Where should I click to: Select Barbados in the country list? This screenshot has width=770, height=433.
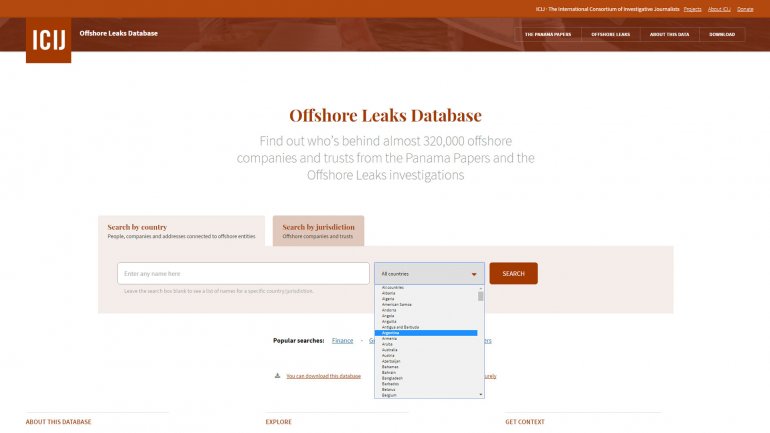coord(426,384)
